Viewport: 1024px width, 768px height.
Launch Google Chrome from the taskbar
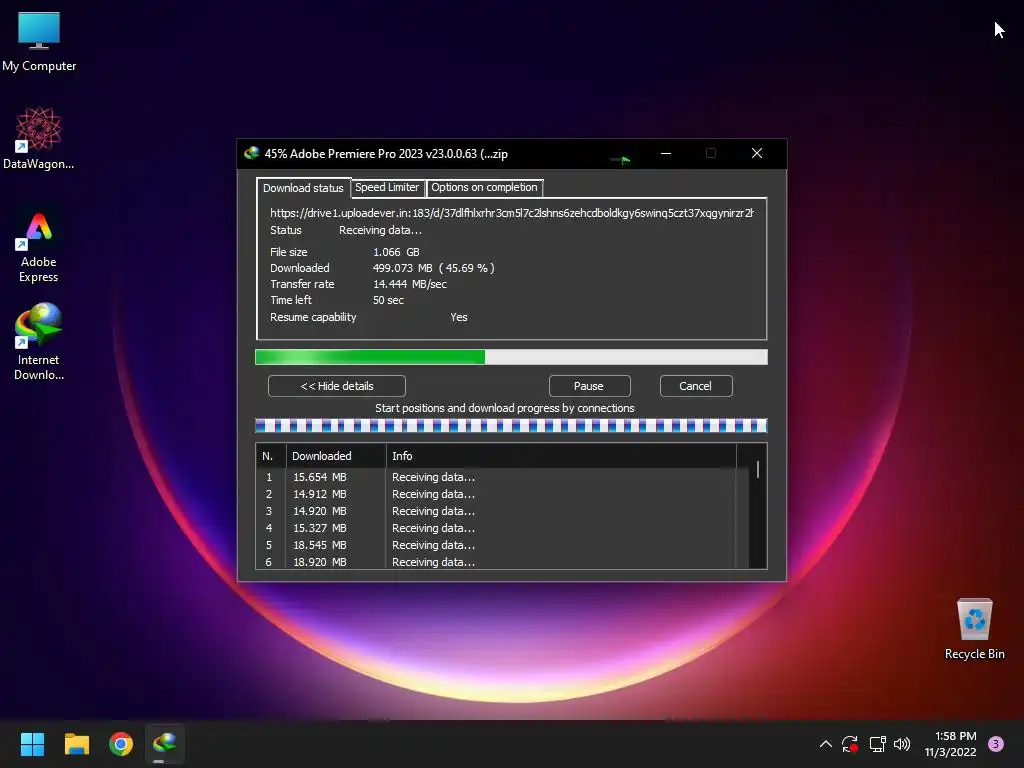click(x=121, y=744)
